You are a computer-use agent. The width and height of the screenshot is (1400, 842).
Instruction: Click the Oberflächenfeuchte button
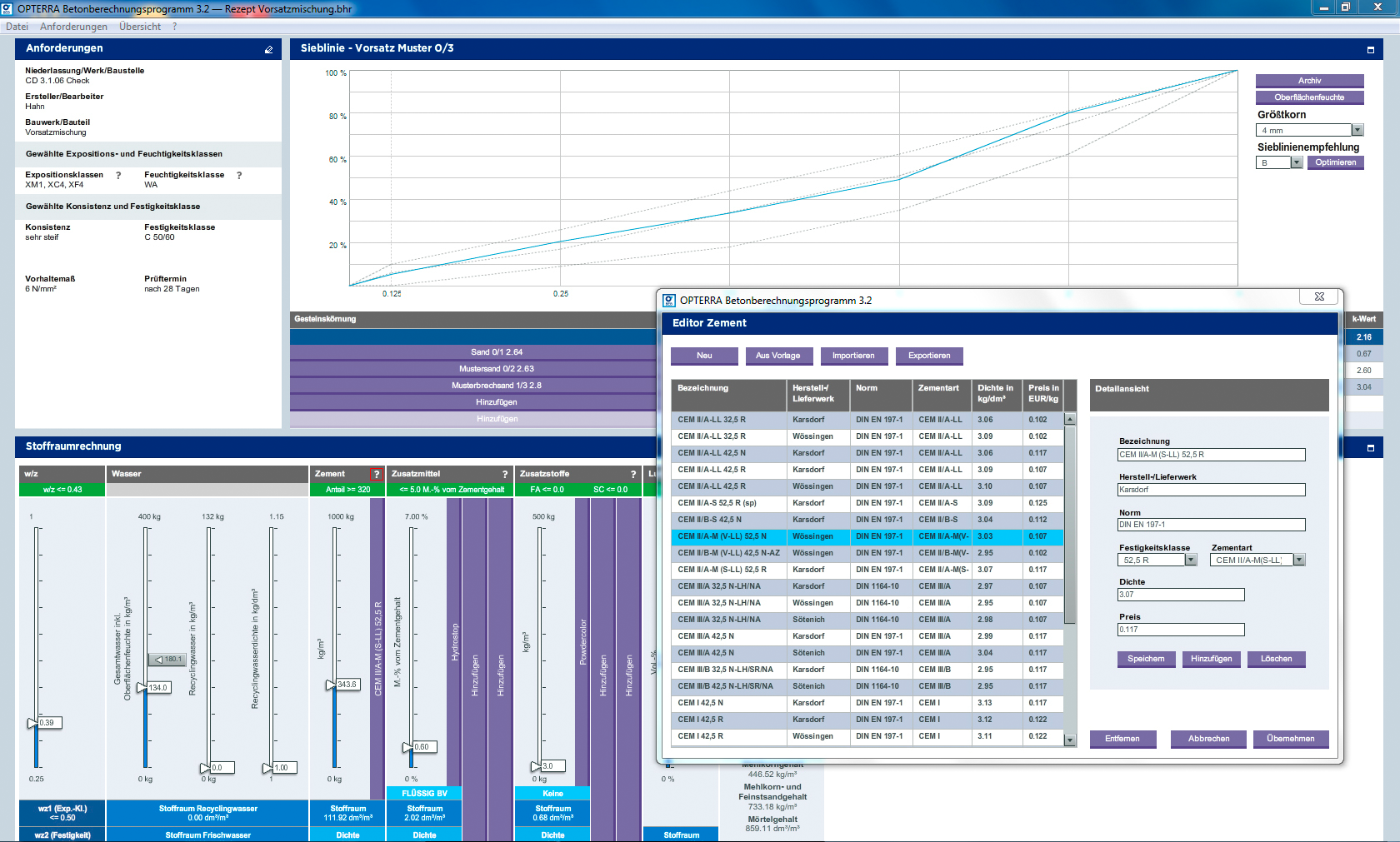click(1309, 97)
